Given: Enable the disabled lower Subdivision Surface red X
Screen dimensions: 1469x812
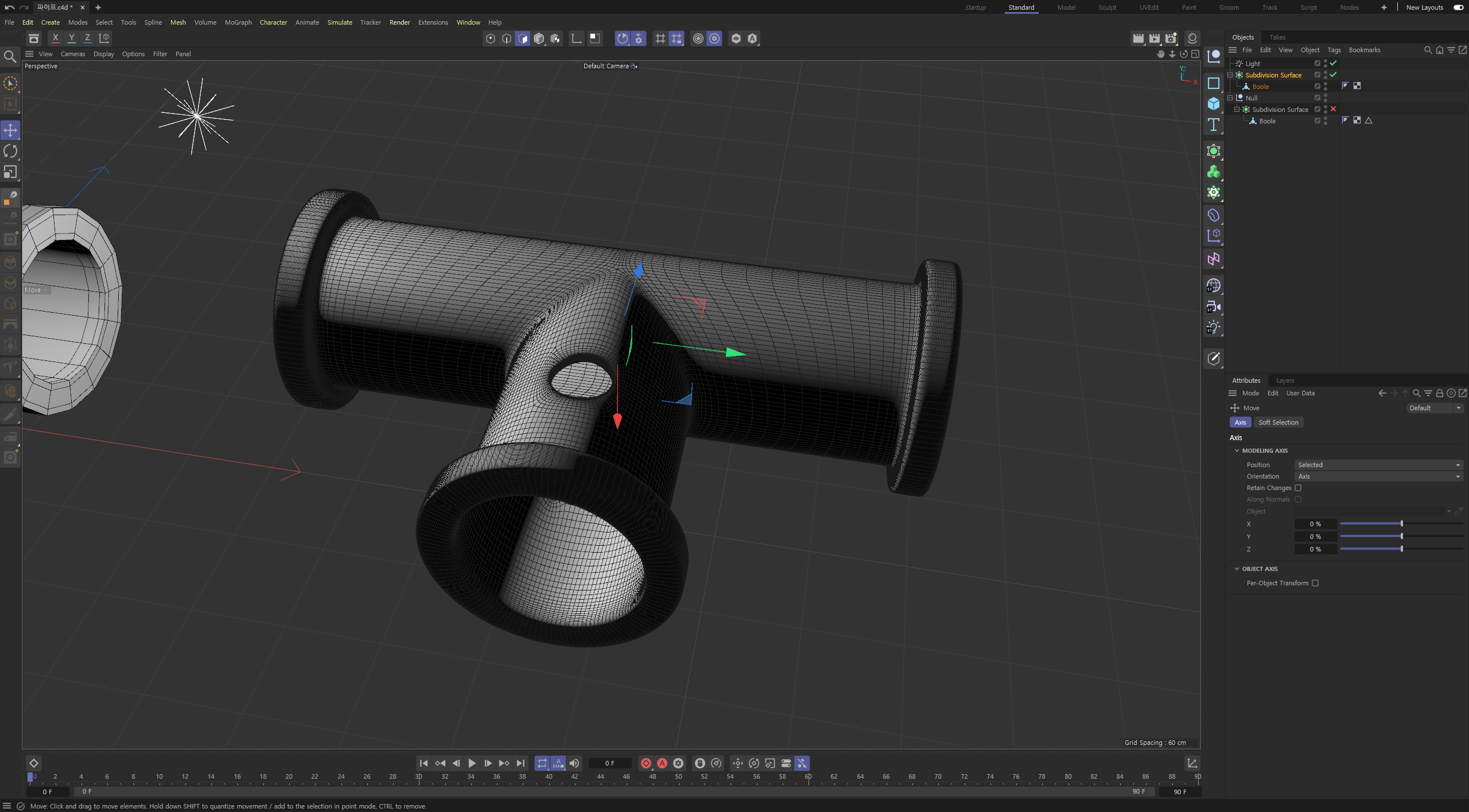Looking at the screenshot, I should pos(1334,109).
